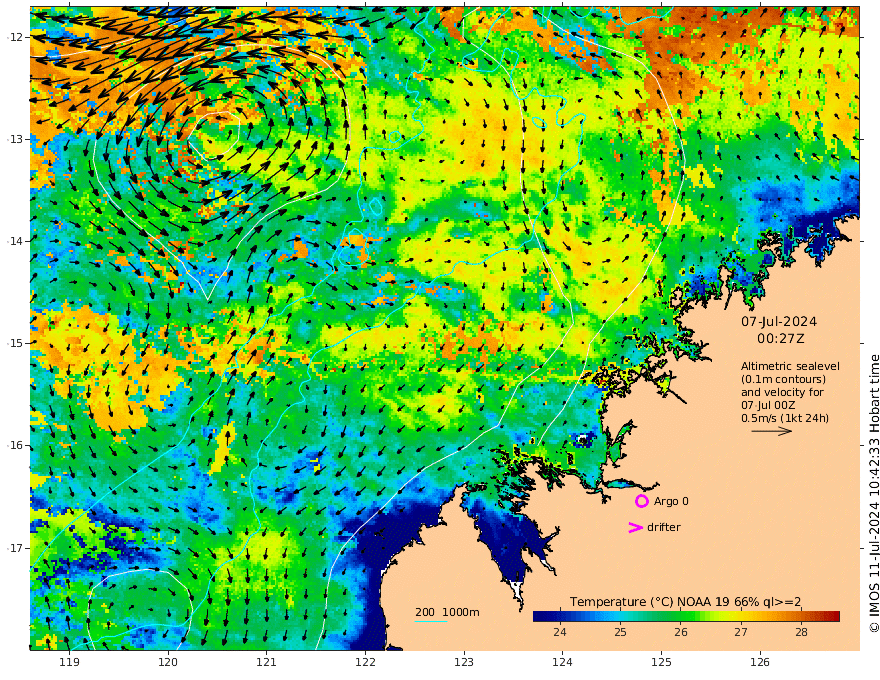Click latitude axis label -15
This screenshot has height=680, width=880.
[x=15, y=343]
